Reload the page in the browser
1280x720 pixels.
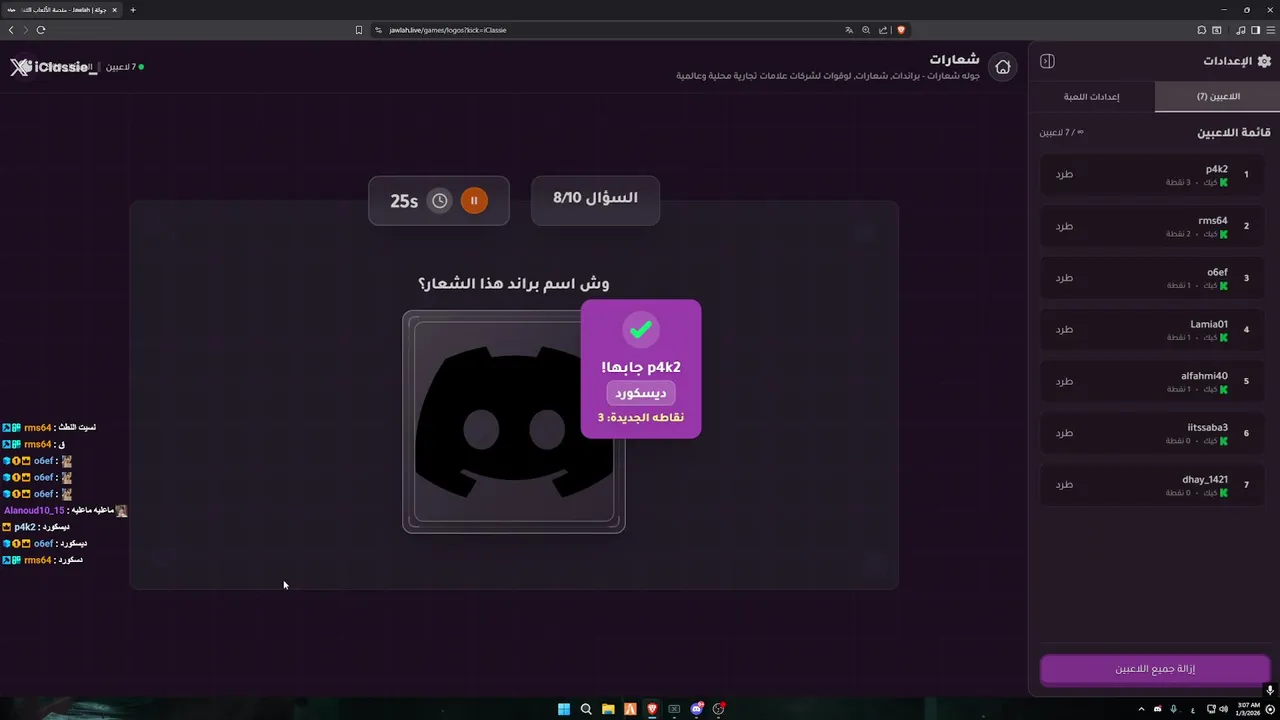(x=41, y=30)
